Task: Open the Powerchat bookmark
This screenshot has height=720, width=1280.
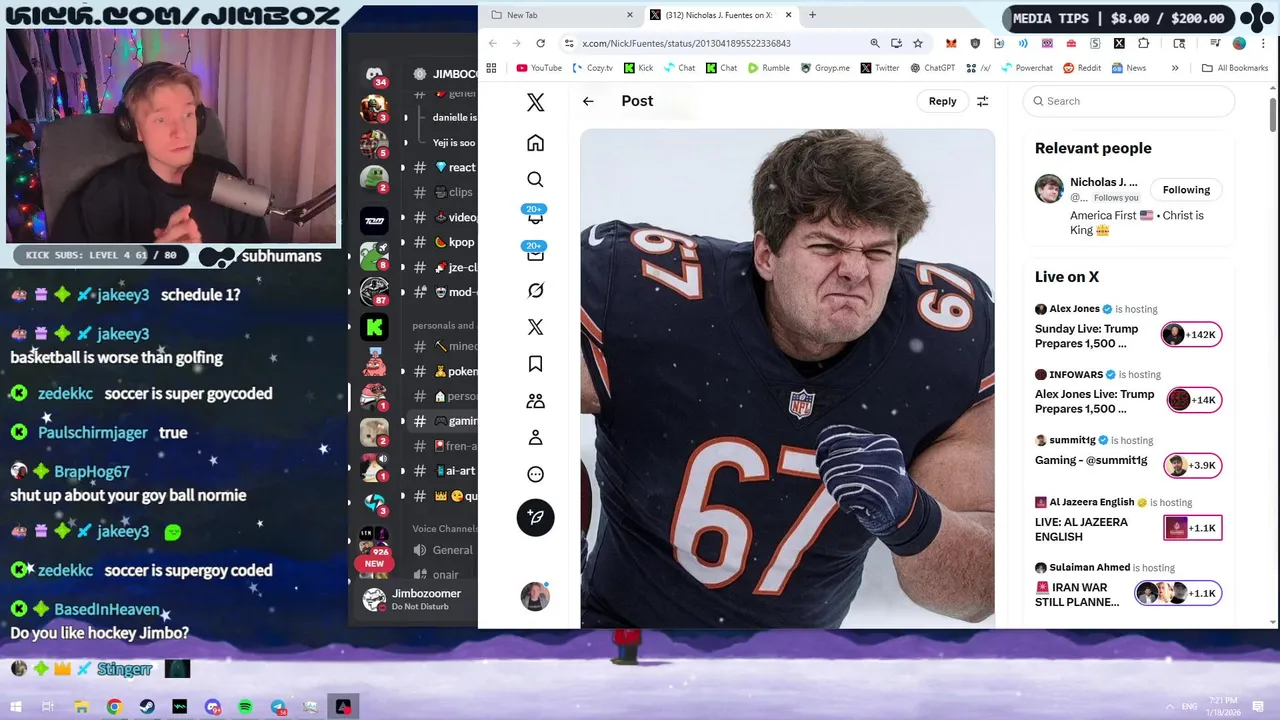Action: coord(1026,68)
